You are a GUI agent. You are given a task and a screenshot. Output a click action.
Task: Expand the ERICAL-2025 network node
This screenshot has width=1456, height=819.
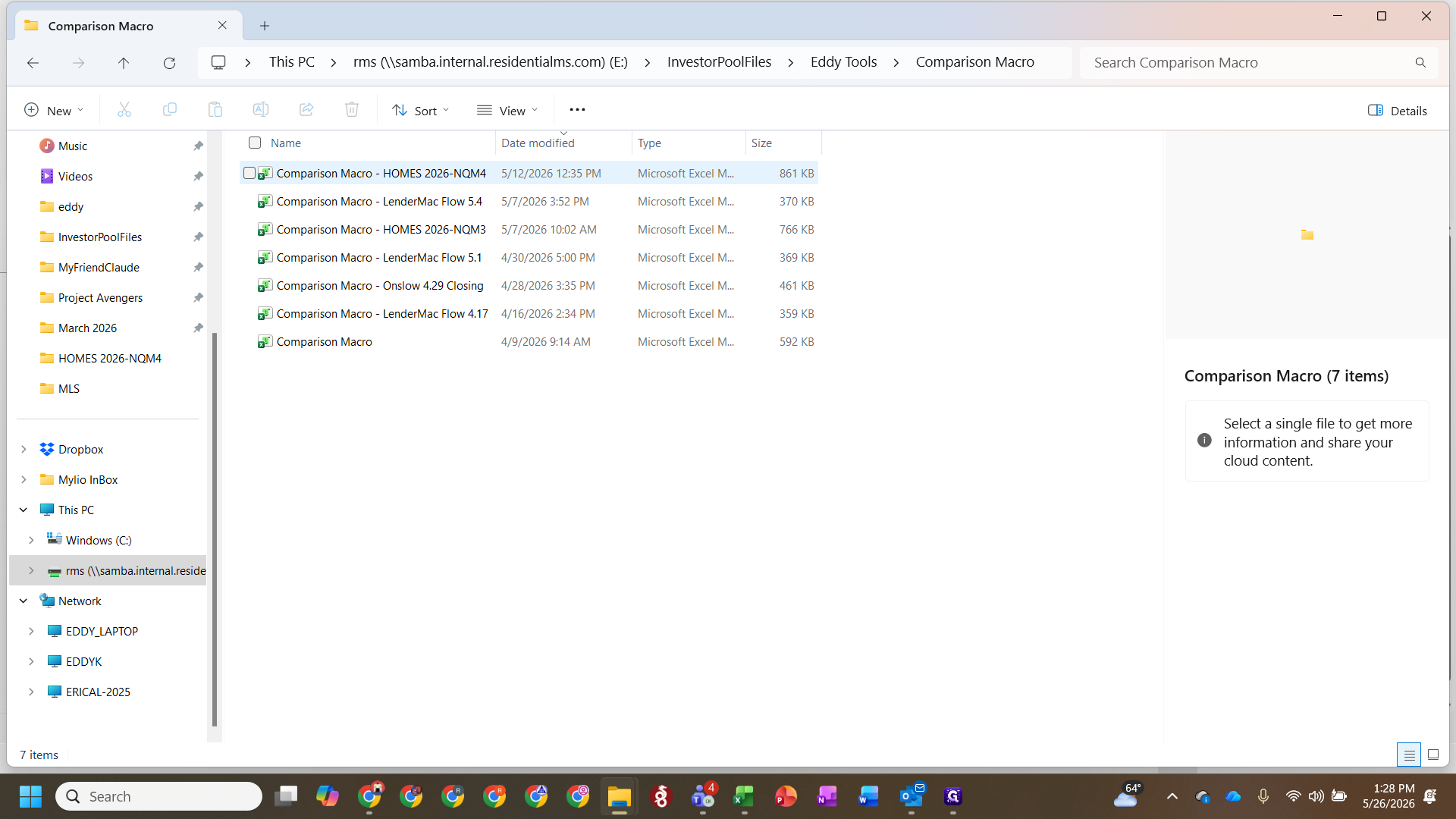pyautogui.click(x=31, y=692)
